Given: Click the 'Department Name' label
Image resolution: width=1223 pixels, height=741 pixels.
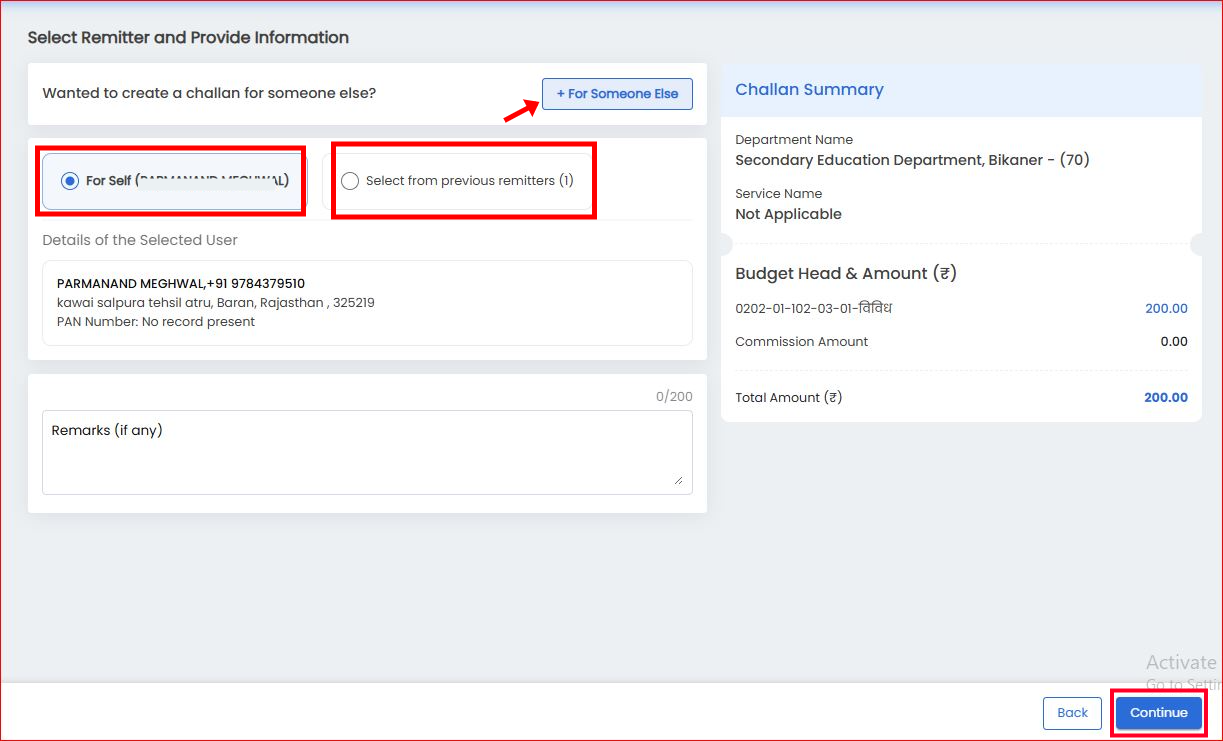Looking at the screenshot, I should [794, 140].
